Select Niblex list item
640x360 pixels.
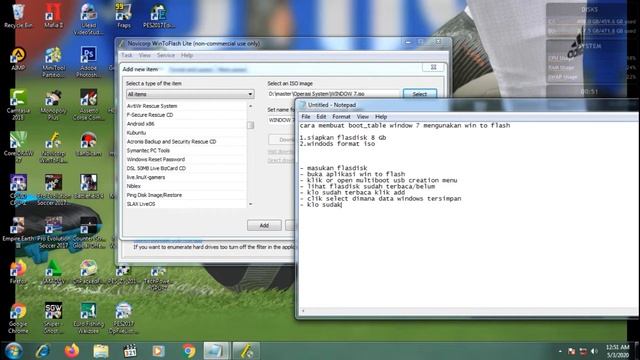[x=186, y=186]
